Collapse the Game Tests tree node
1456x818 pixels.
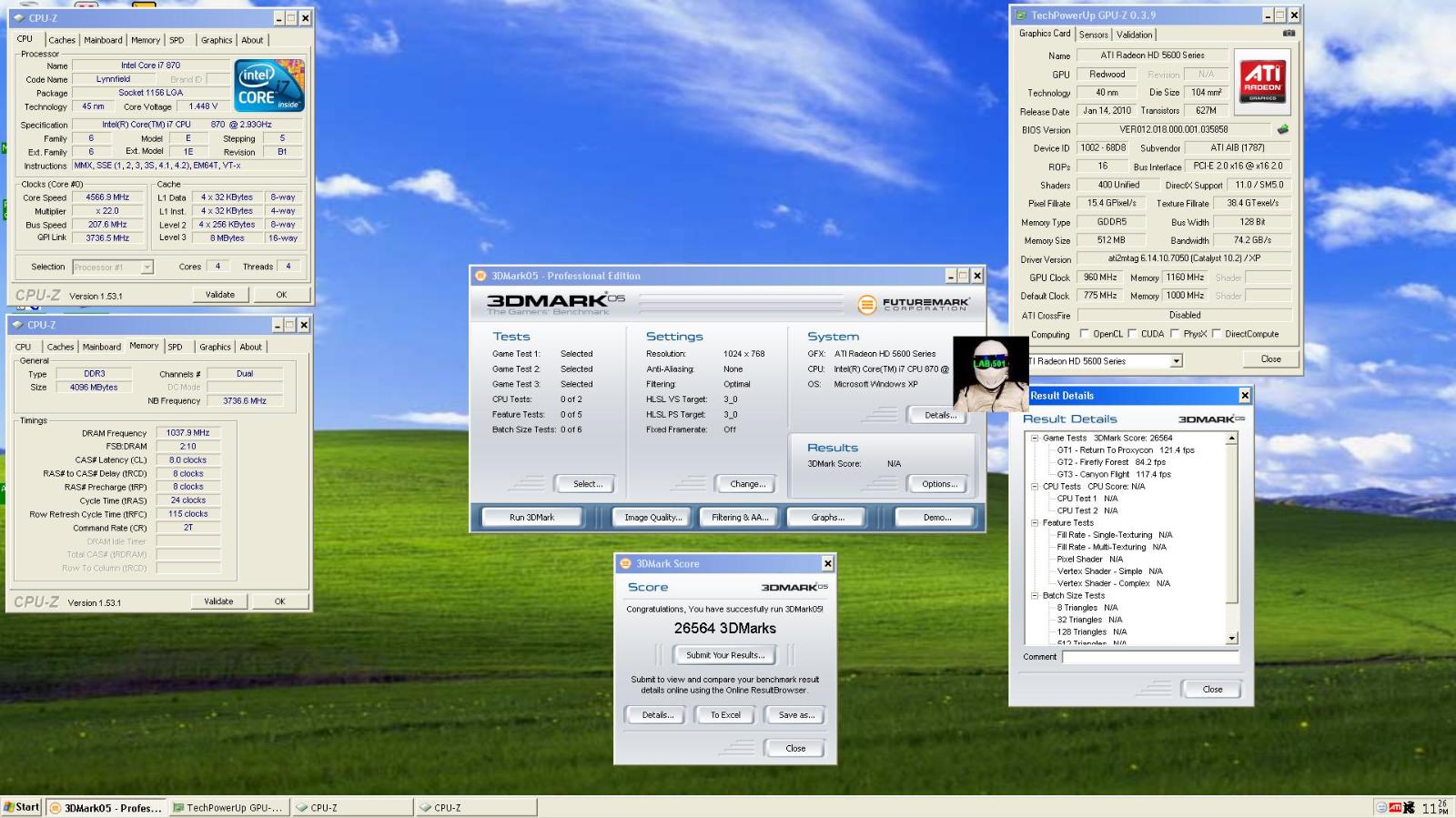1035,438
